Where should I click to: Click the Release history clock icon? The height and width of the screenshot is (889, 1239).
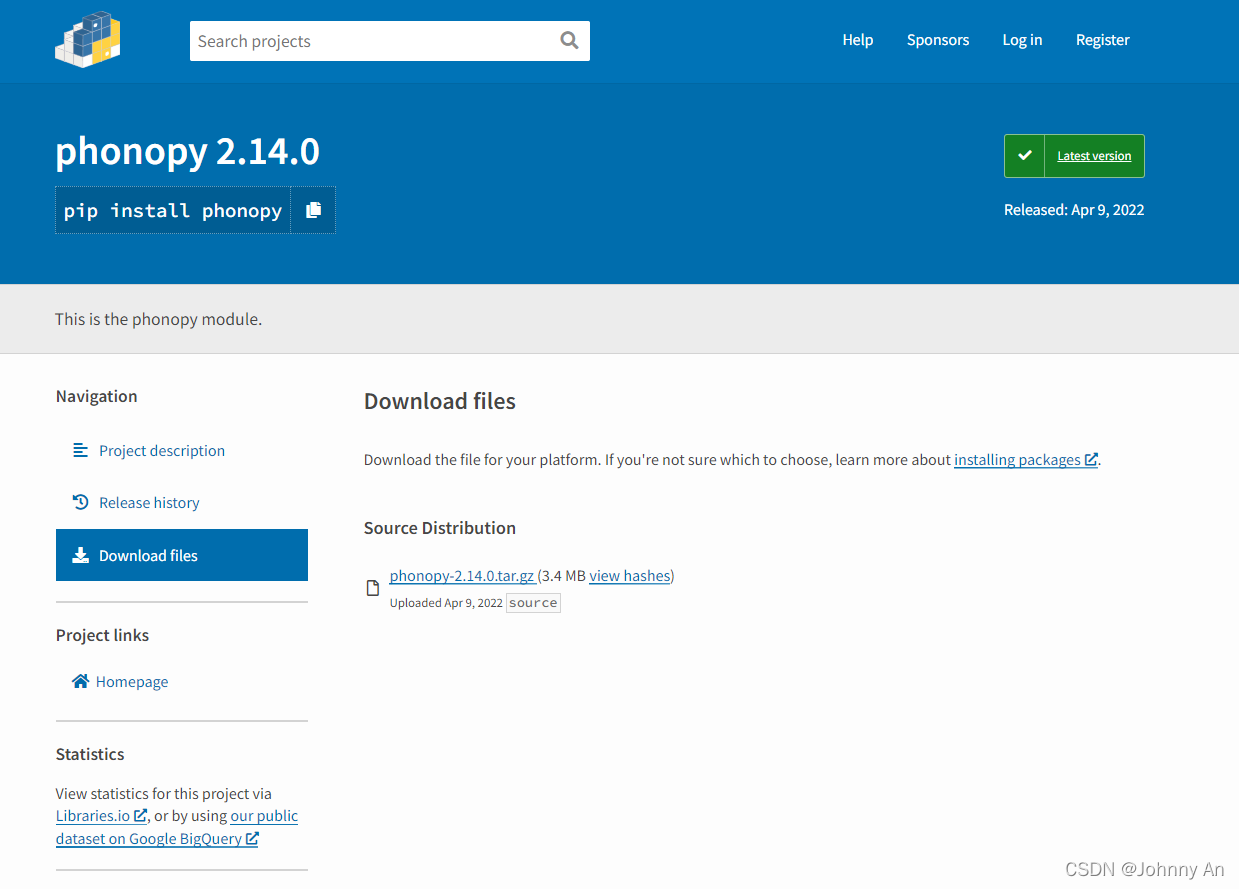coord(81,502)
